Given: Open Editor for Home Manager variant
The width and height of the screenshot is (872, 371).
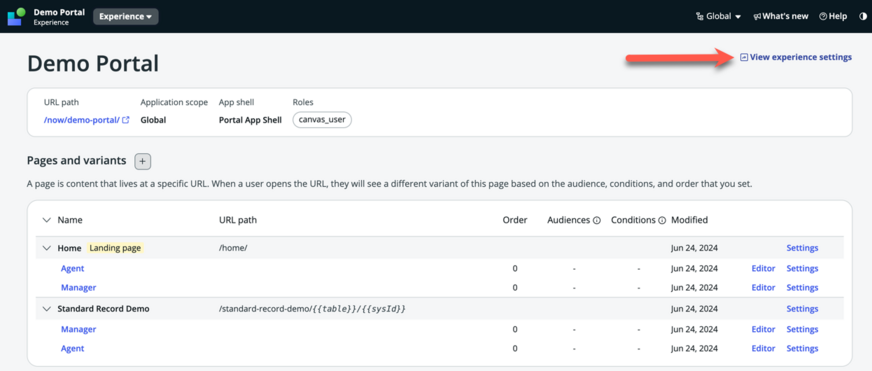Looking at the screenshot, I should [x=763, y=288].
